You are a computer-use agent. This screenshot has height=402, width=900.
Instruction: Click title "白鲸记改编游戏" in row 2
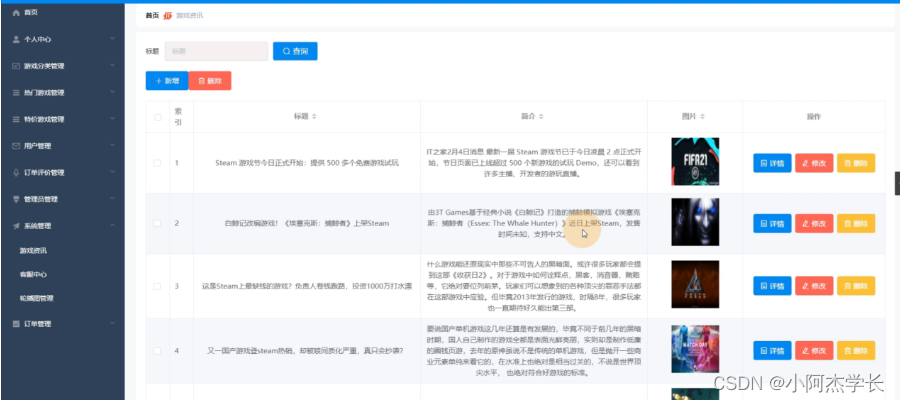[x=307, y=223]
